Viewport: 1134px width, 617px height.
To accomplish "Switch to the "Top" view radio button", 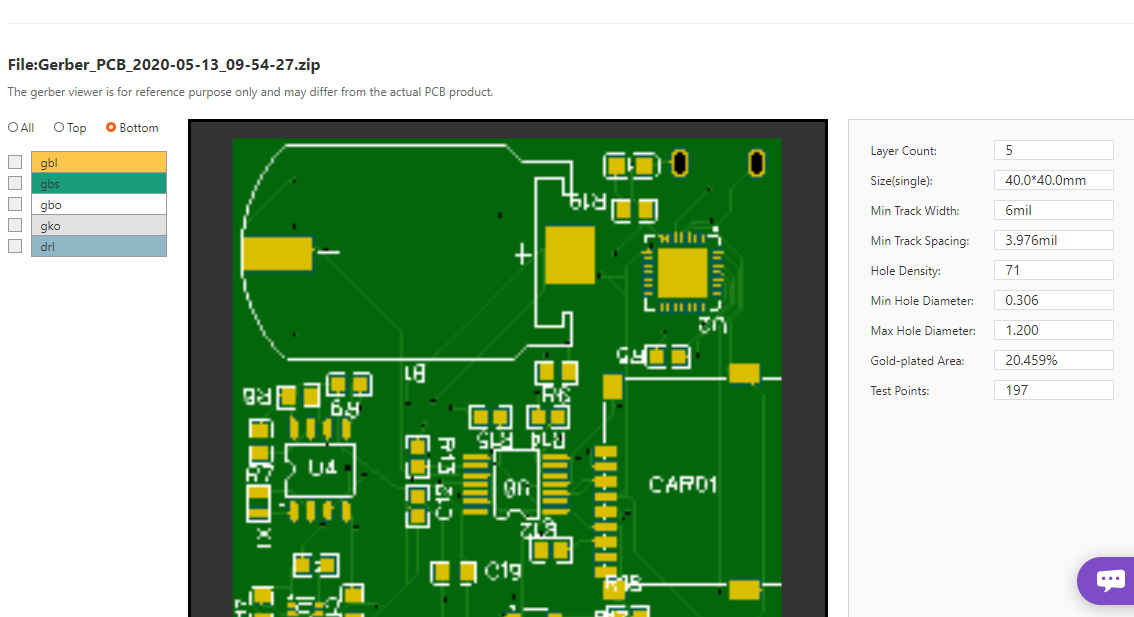I will point(56,127).
